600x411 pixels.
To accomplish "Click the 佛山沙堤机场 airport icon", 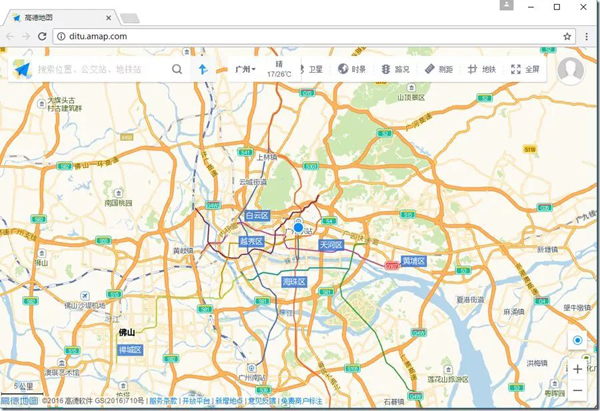I will coord(85,296).
